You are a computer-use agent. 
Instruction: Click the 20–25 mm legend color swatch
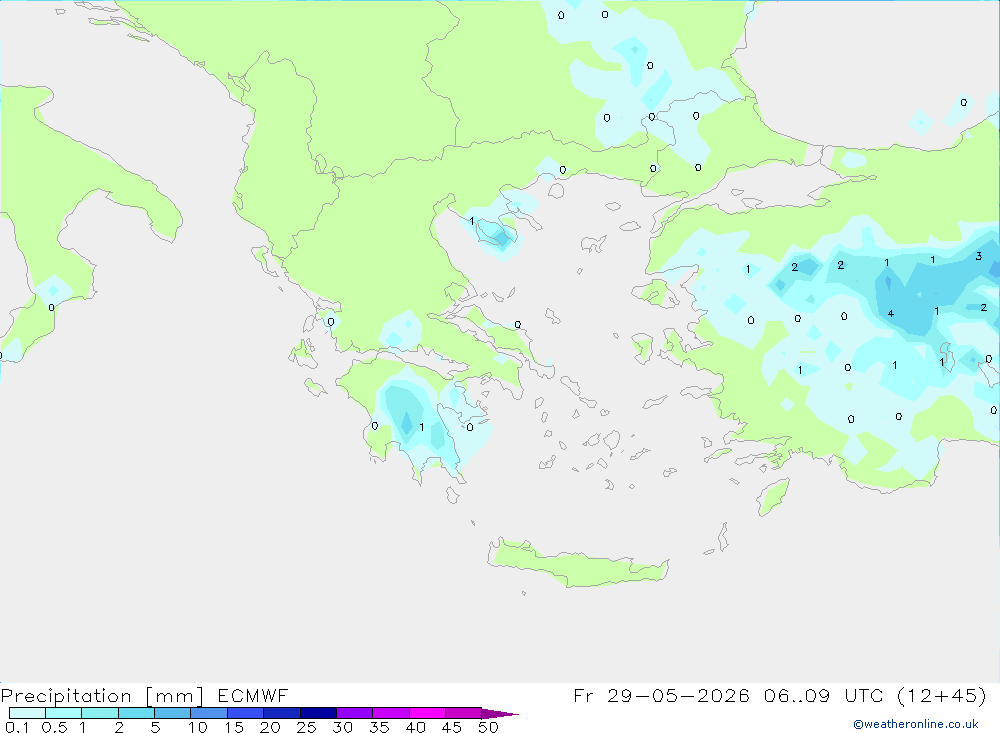[x=282, y=713]
